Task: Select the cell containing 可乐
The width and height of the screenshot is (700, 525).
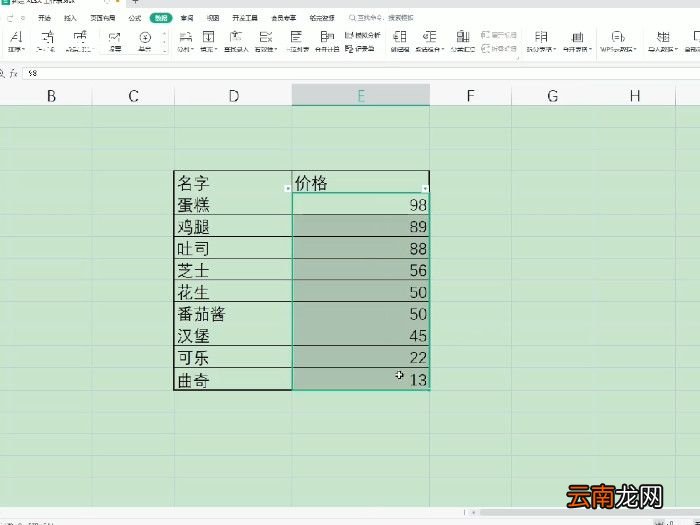Action: pyautogui.click(x=233, y=357)
